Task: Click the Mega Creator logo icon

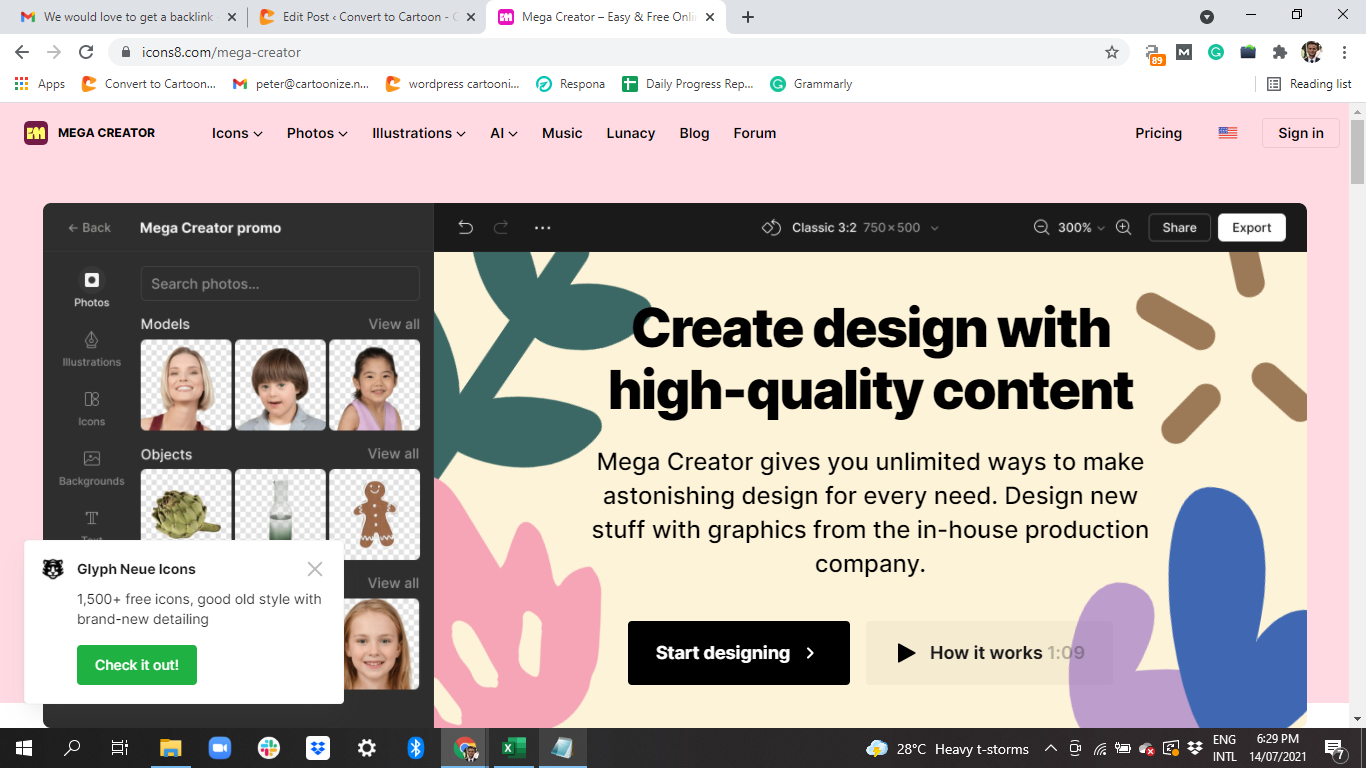Action: [36, 133]
